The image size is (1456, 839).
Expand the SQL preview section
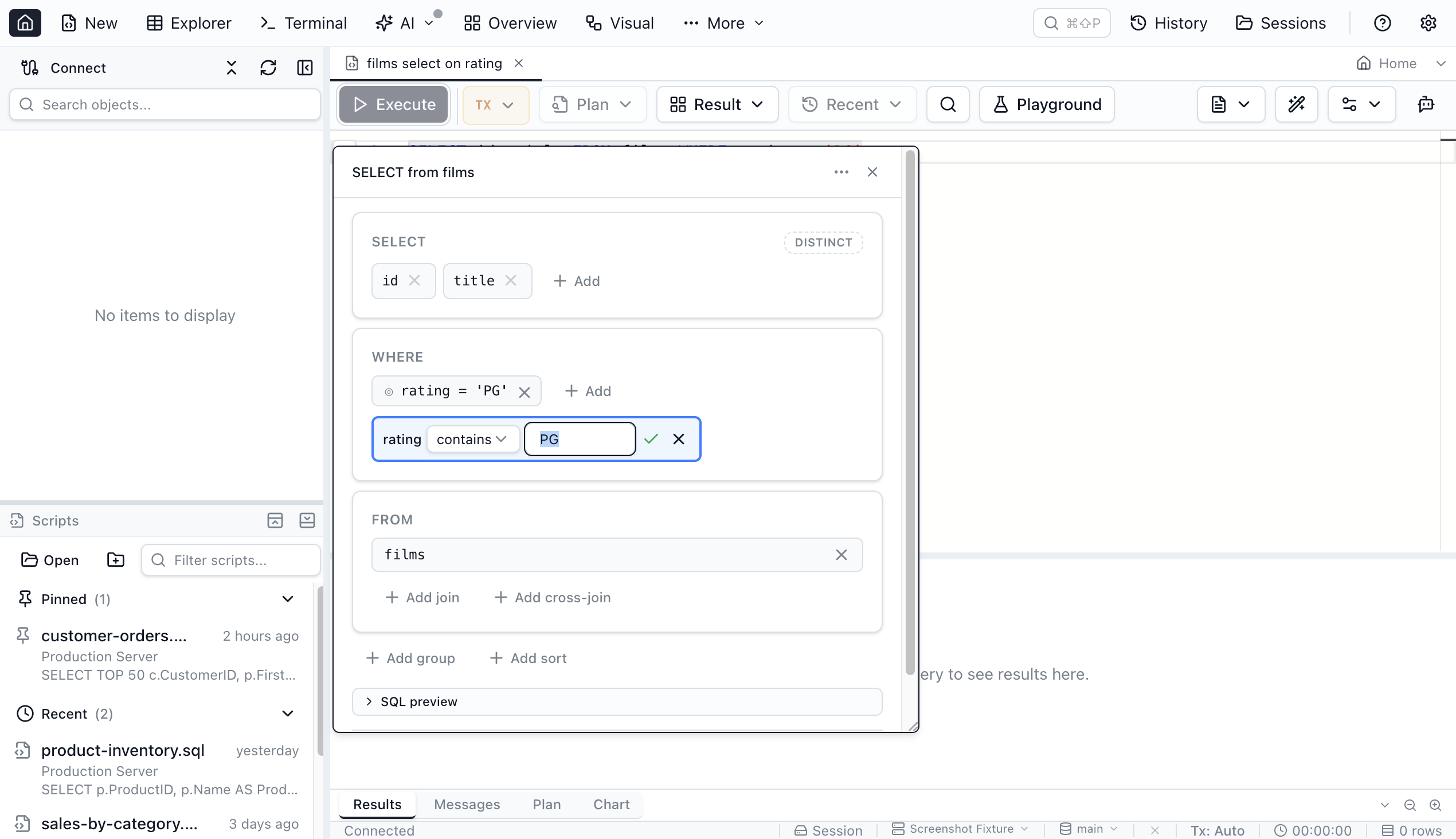coord(617,701)
